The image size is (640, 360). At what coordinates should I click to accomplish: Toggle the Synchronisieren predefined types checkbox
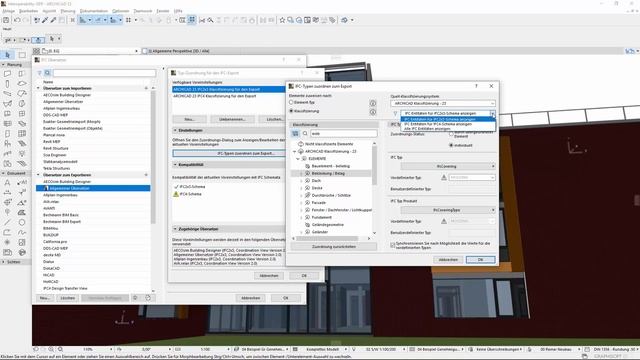(393, 245)
